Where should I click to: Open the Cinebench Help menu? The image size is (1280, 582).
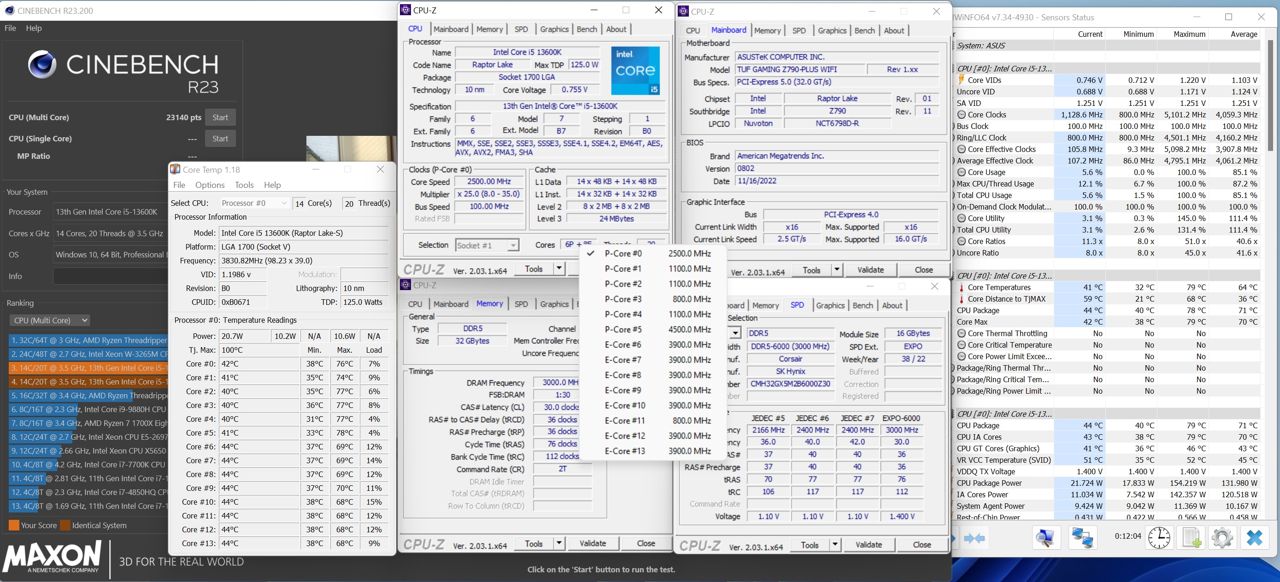[x=34, y=28]
